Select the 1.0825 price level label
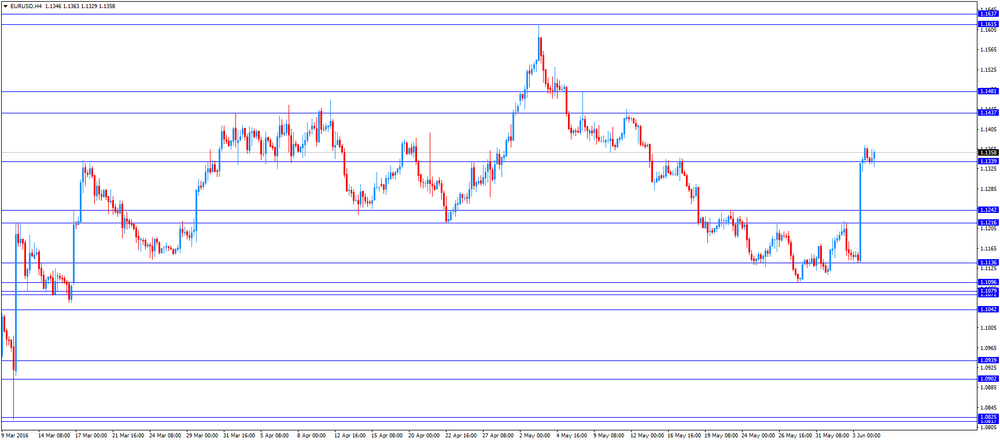Image resolution: width=1000 pixels, height=442 pixels. [x=988, y=416]
